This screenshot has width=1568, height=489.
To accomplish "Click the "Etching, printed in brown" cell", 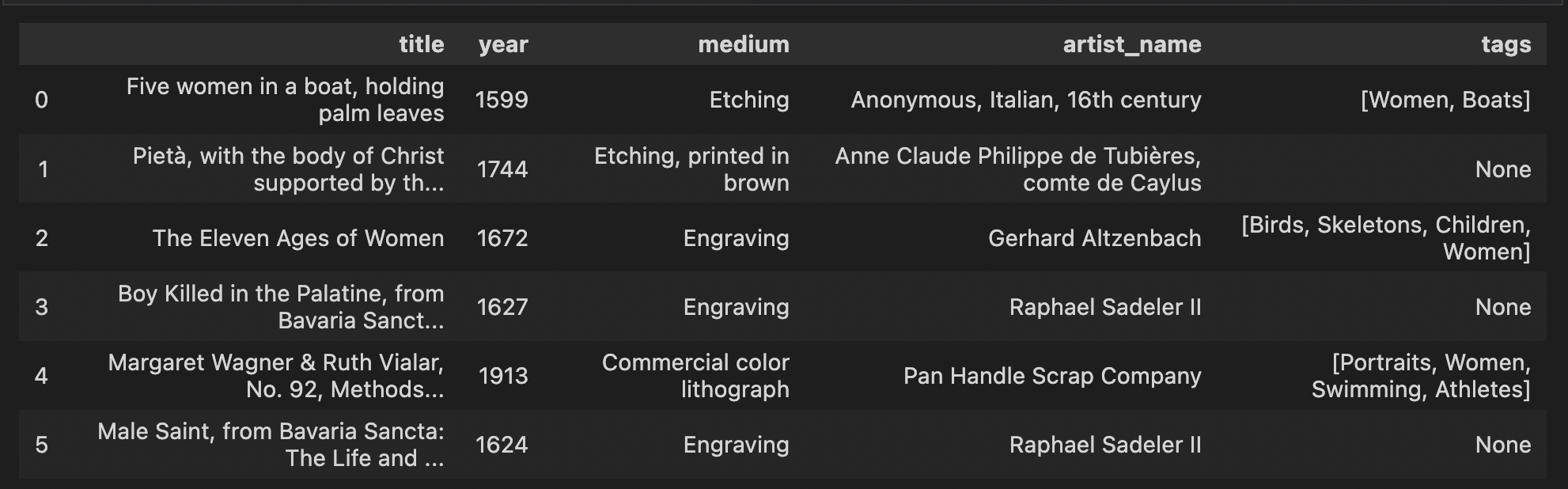I will pyautogui.click(x=691, y=169).
